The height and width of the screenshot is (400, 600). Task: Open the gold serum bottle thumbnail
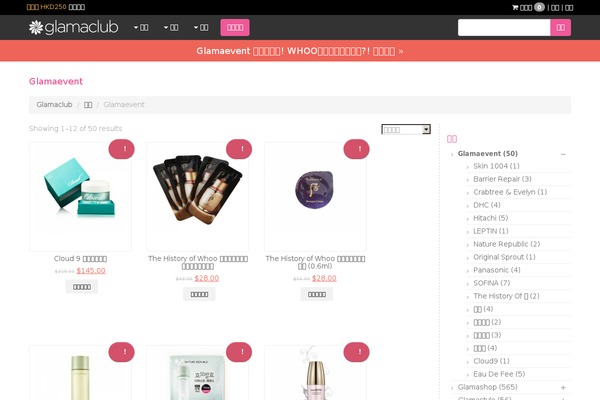(x=315, y=373)
